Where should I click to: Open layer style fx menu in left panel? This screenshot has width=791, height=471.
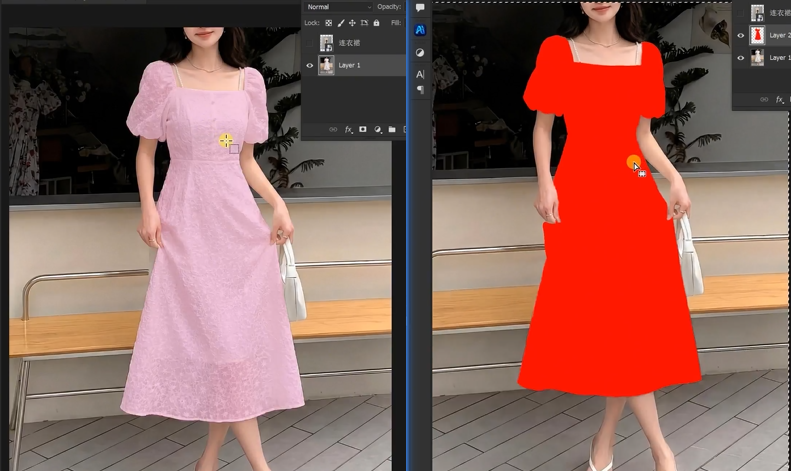click(349, 130)
